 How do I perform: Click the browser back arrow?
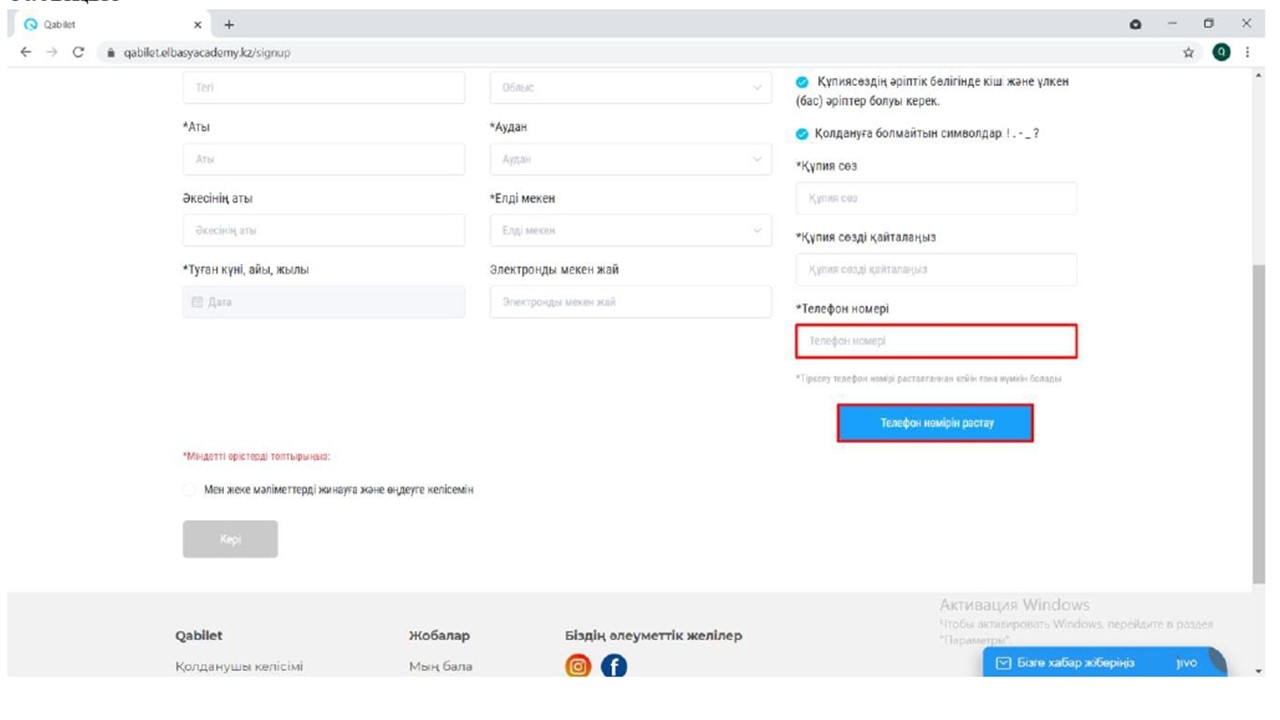coord(26,53)
